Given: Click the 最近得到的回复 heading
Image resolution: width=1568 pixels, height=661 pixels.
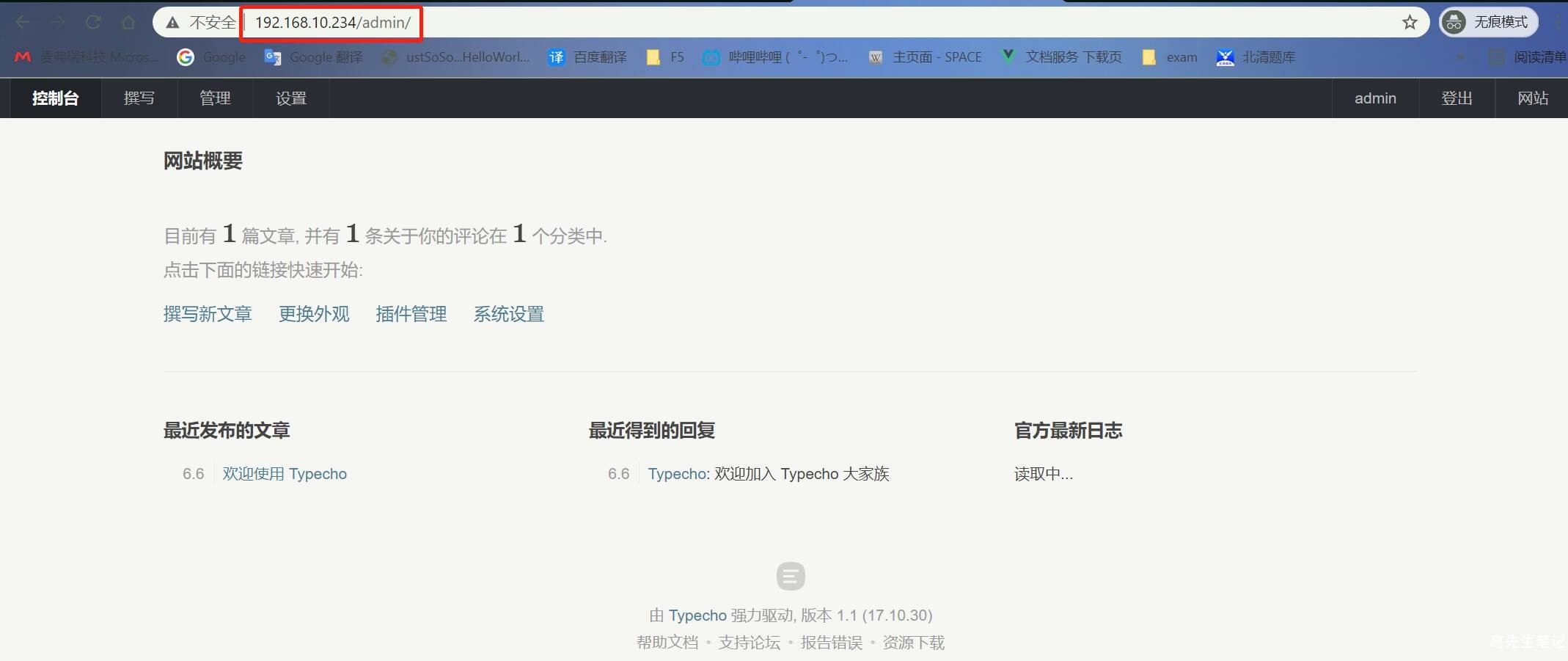Looking at the screenshot, I should point(652,431).
